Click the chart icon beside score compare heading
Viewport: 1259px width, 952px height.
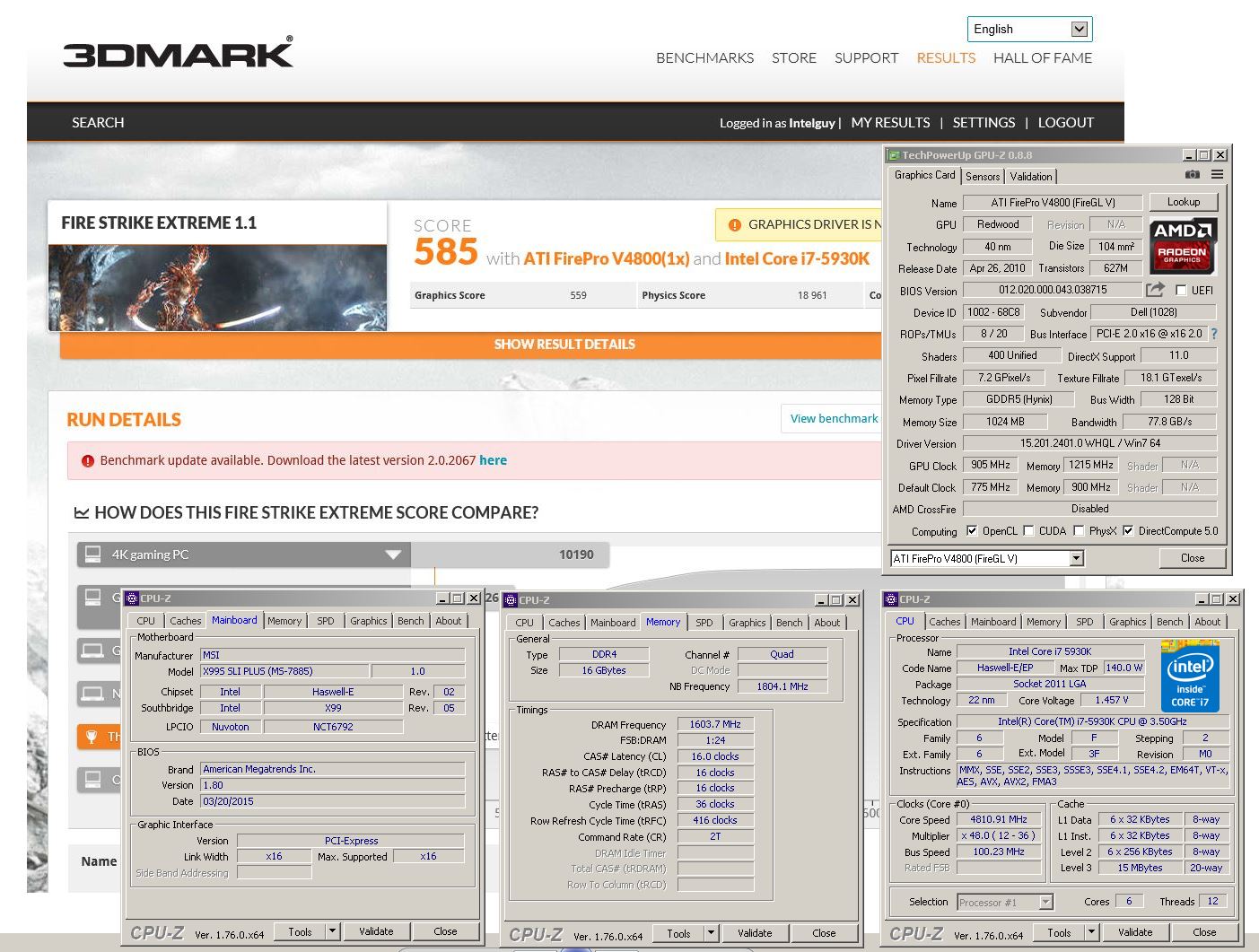click(82, 513)
